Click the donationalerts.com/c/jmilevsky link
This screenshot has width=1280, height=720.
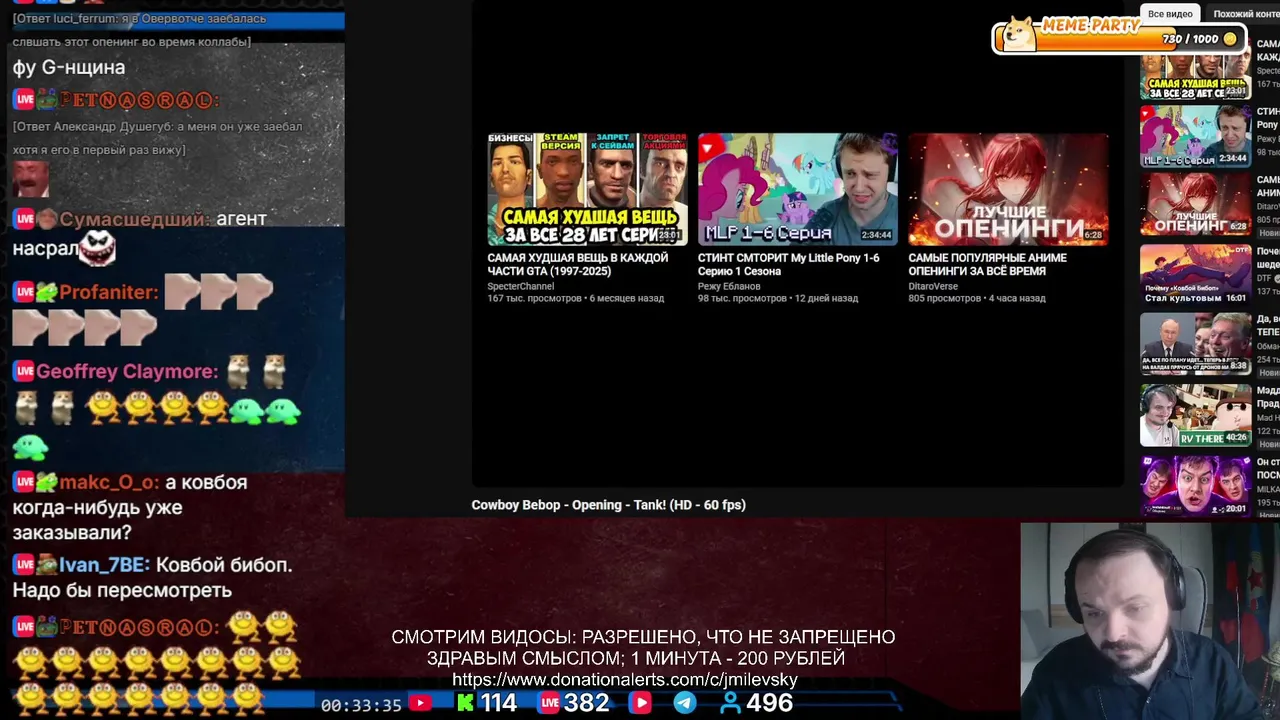(x=625, y=680)
